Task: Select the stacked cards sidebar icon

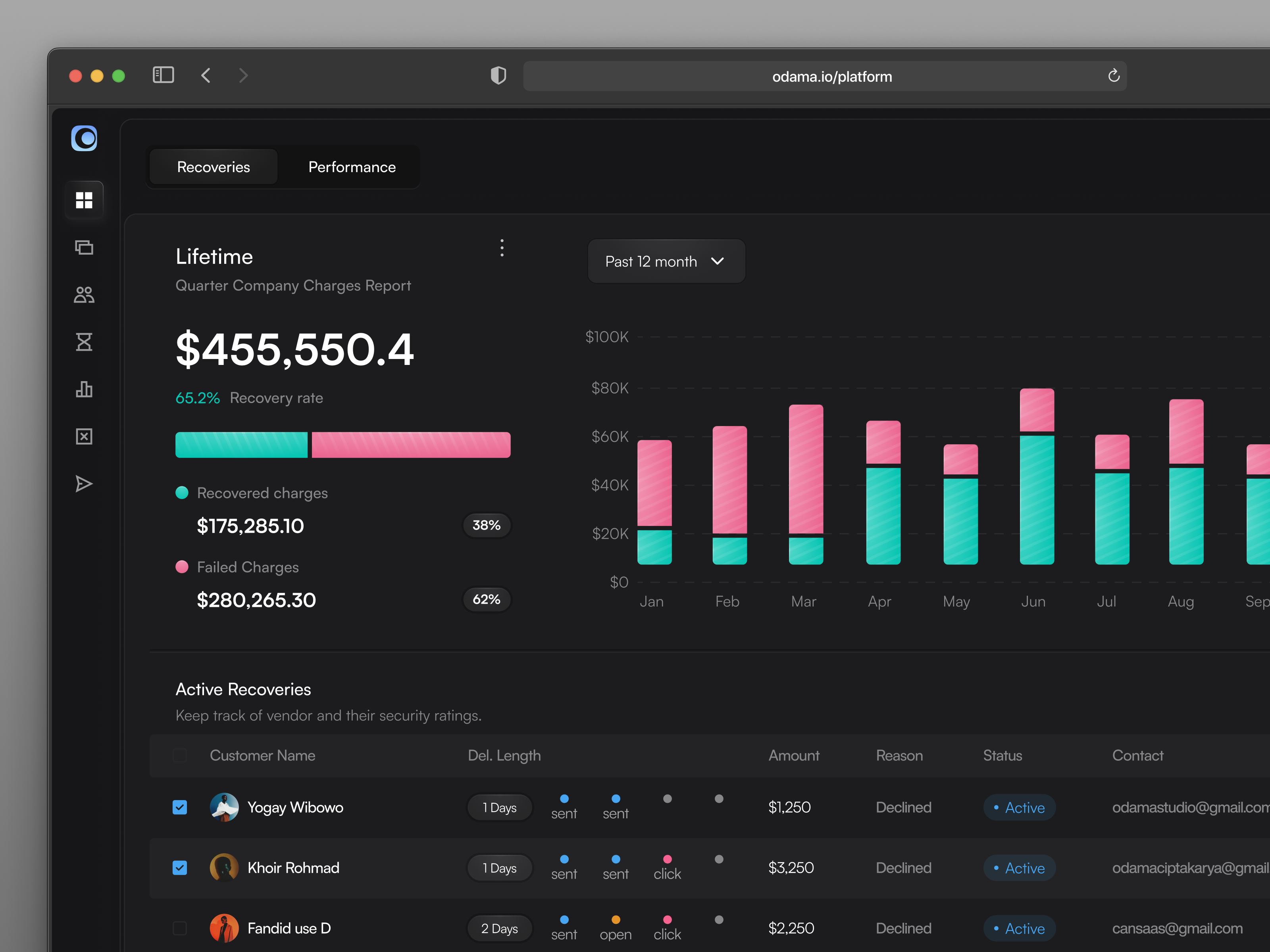Action: click(x=84, y=247)
